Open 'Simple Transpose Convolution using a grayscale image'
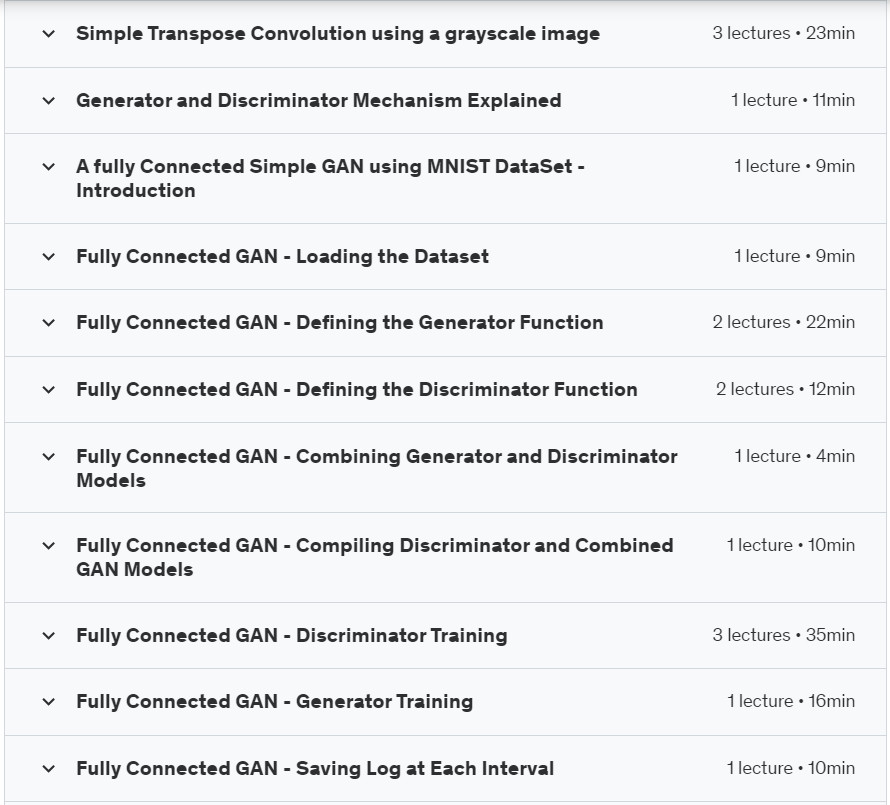Image resolution: width=890 pixels, height=805 pixels. 338,34
